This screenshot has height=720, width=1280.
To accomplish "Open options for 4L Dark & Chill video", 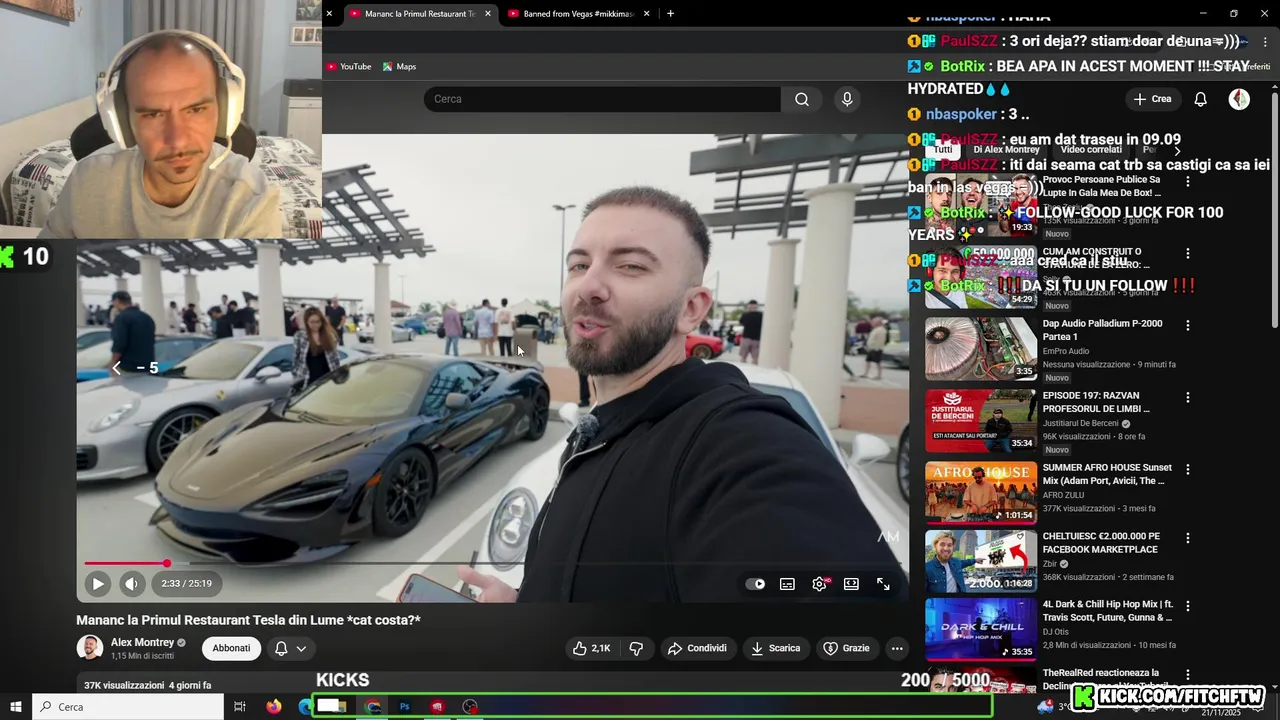I will pyautogui.click(x=1188, y=607).
